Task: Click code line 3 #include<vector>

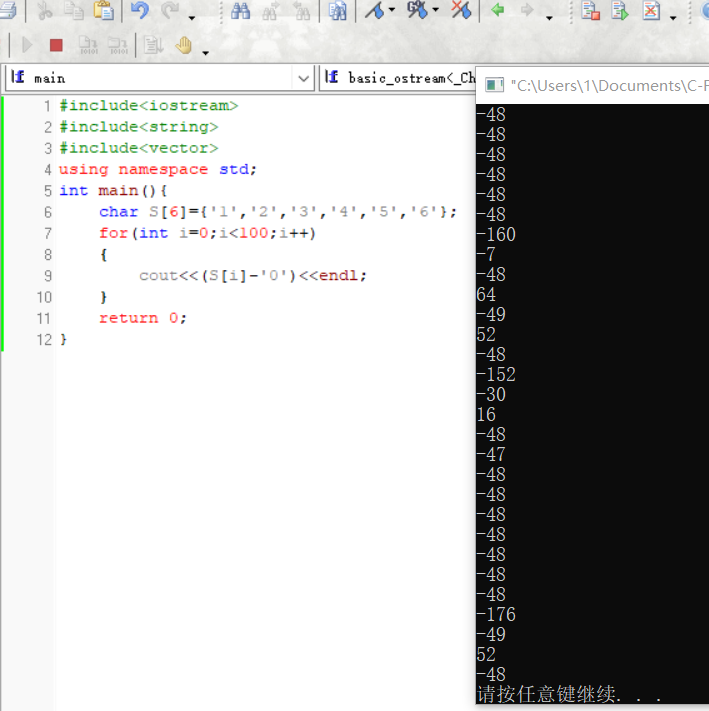Action: click(x=139, y=148)
